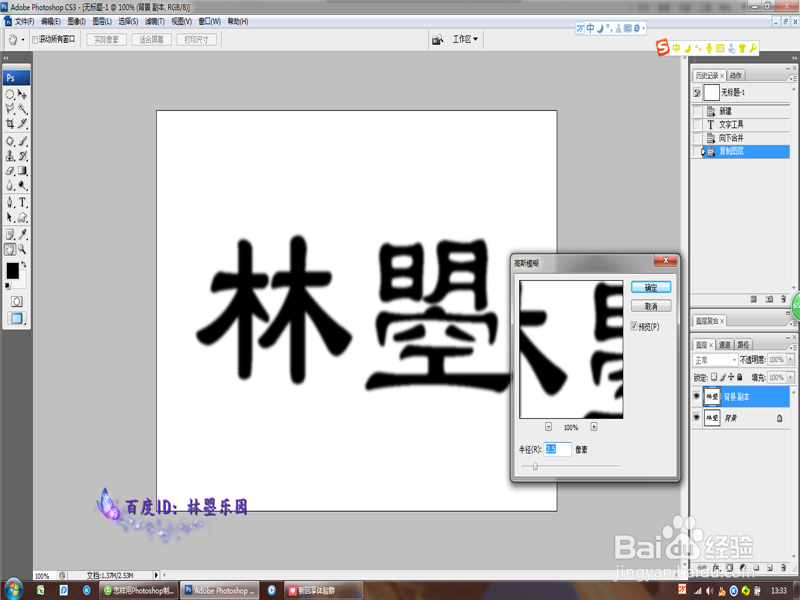Click the lock transparency icon in Layers panel

tap(714, 377)
